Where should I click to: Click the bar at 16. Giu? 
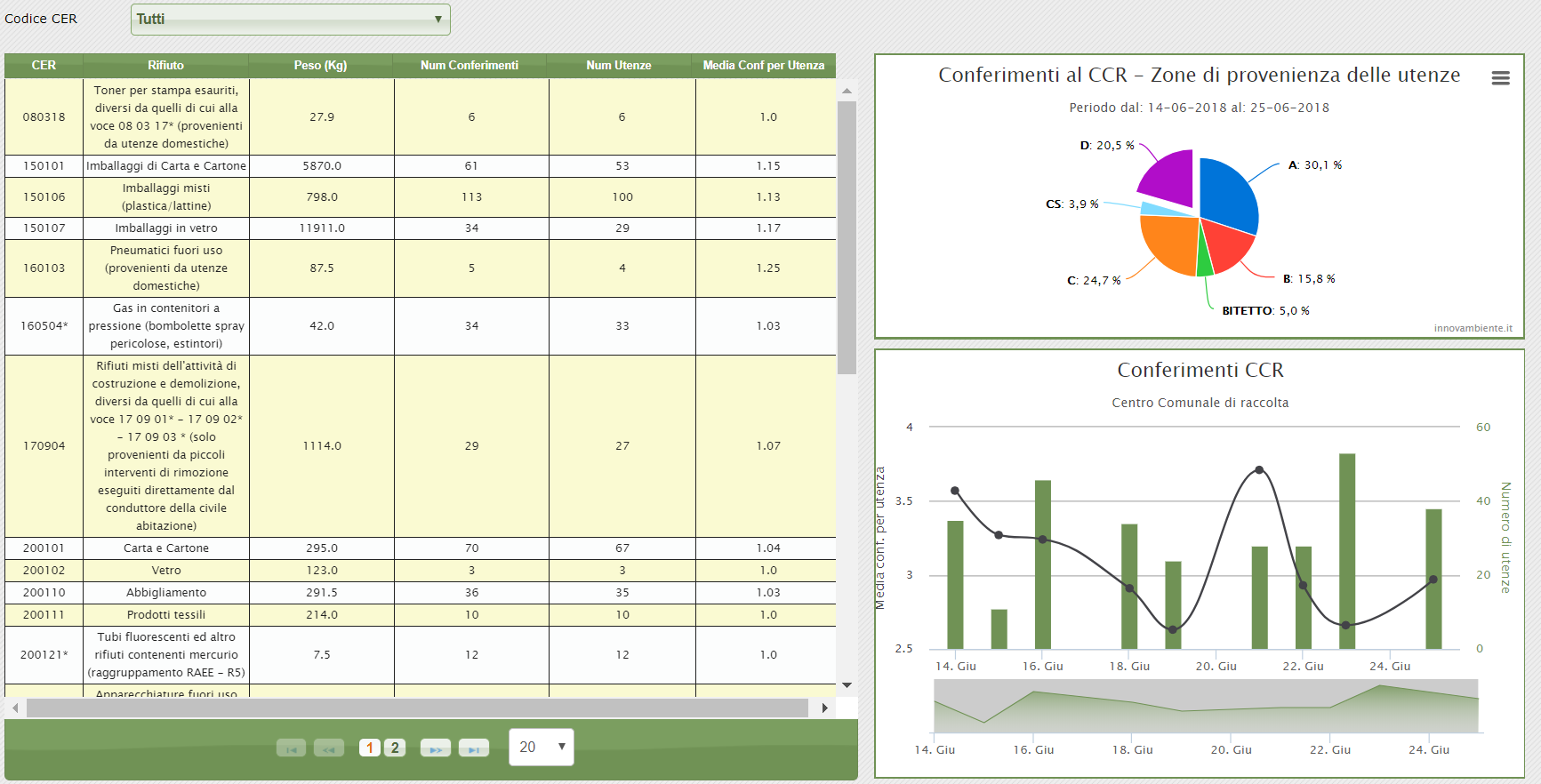1043,564
